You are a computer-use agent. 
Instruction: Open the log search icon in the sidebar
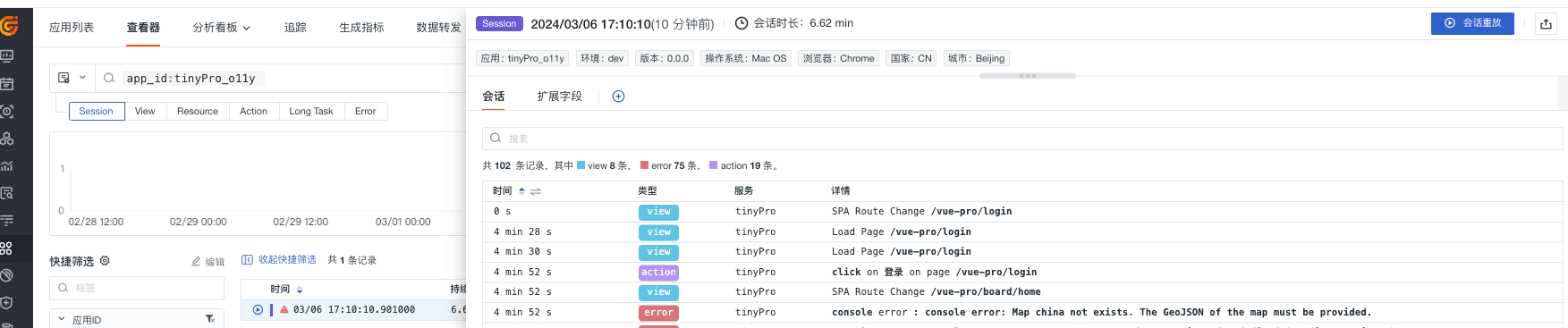click(x=7, y=193)
